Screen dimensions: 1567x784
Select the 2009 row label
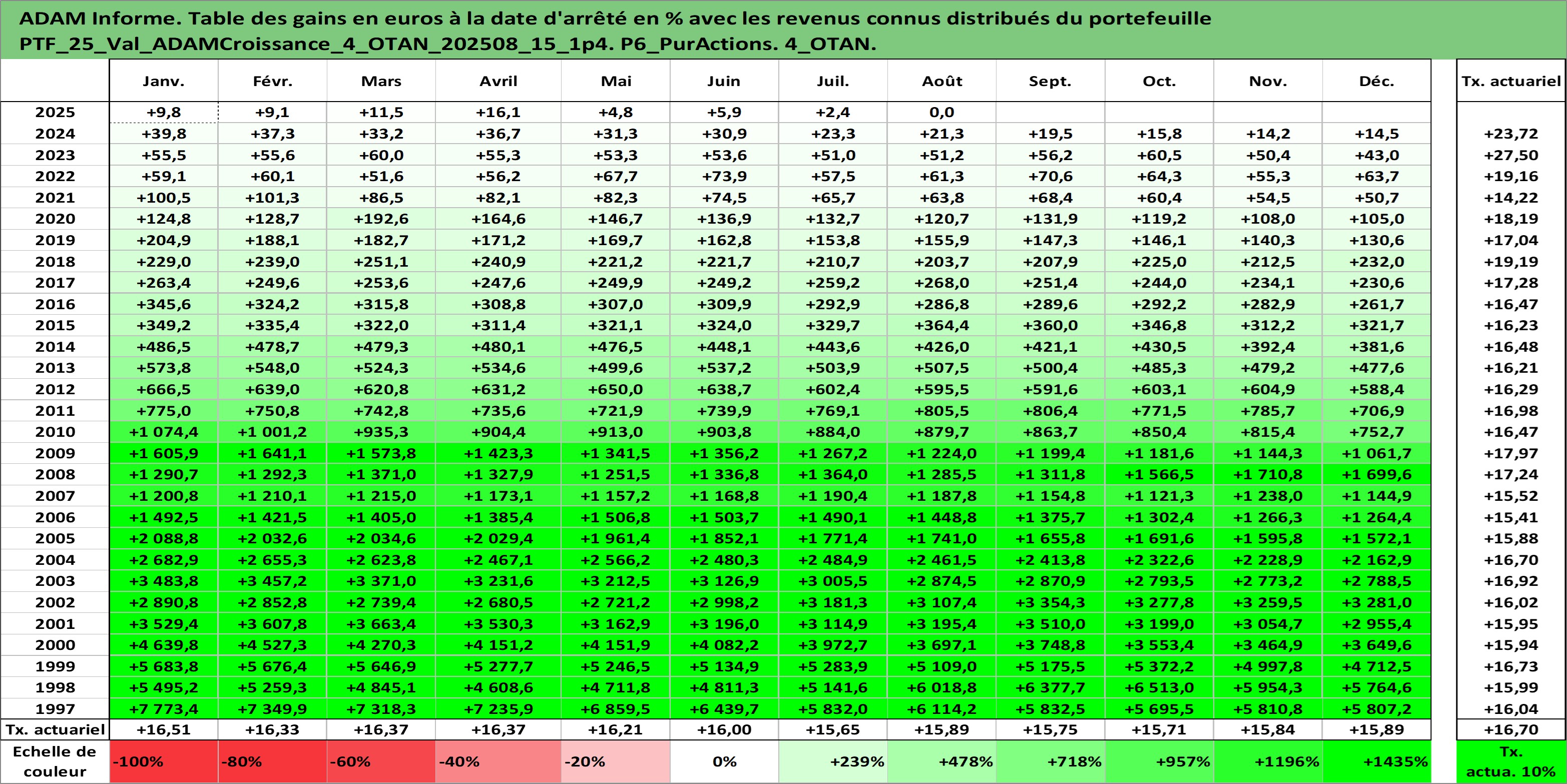(x=55, y=453)
